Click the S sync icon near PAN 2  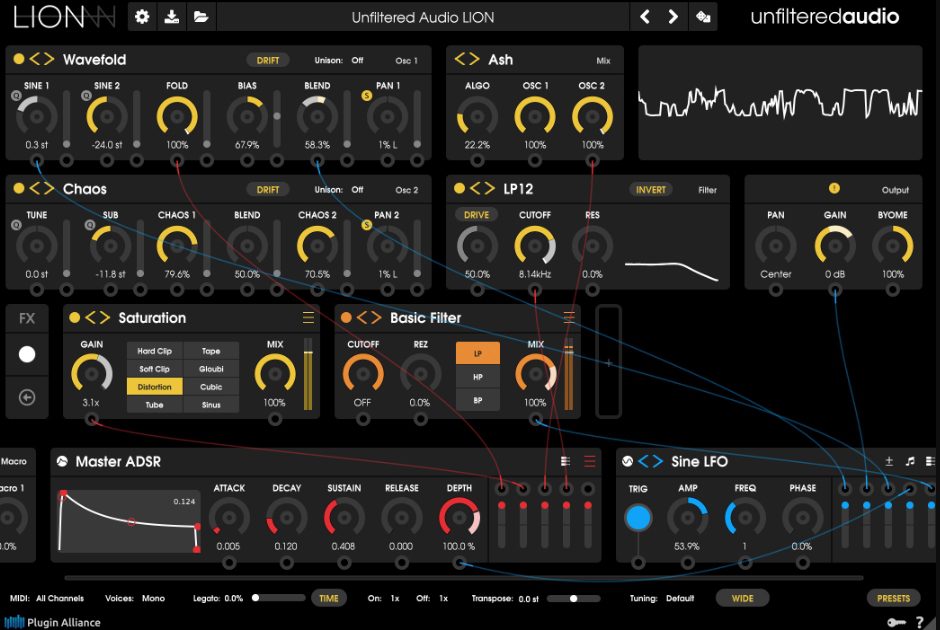tap(366, 225)
